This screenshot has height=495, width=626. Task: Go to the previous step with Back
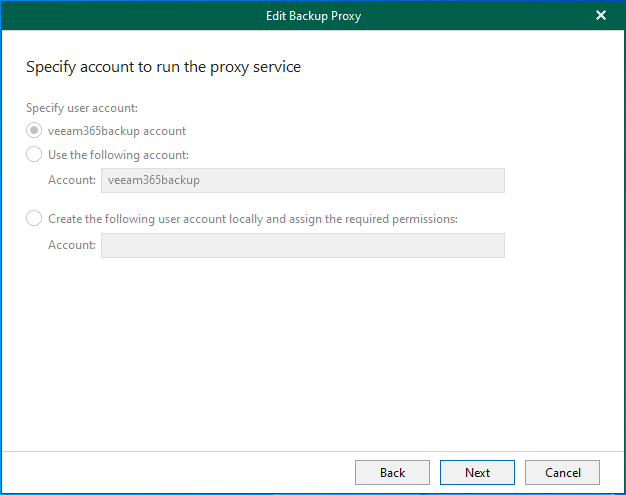(392, 472)
